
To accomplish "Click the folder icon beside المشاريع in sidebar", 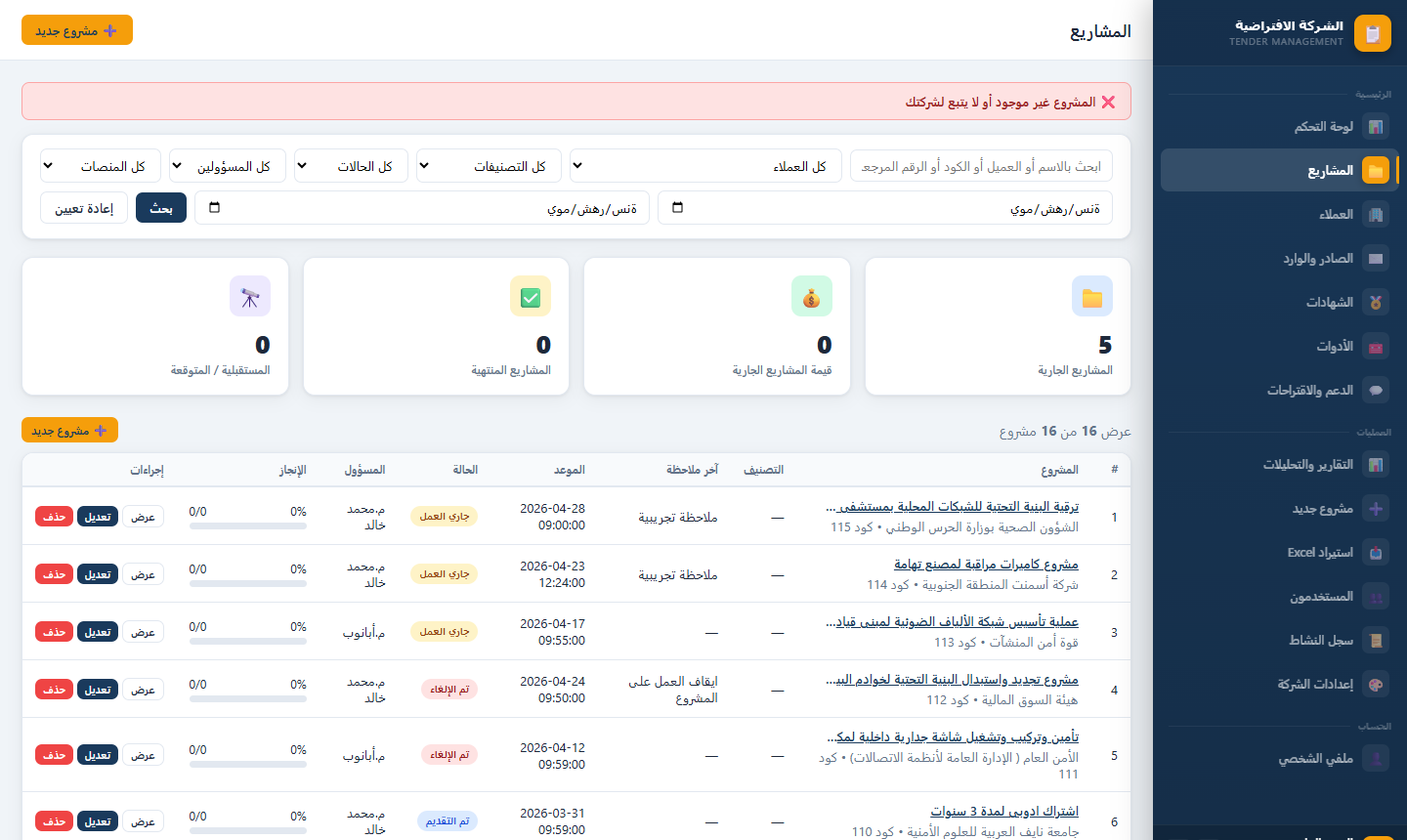I will point(1376,171).
